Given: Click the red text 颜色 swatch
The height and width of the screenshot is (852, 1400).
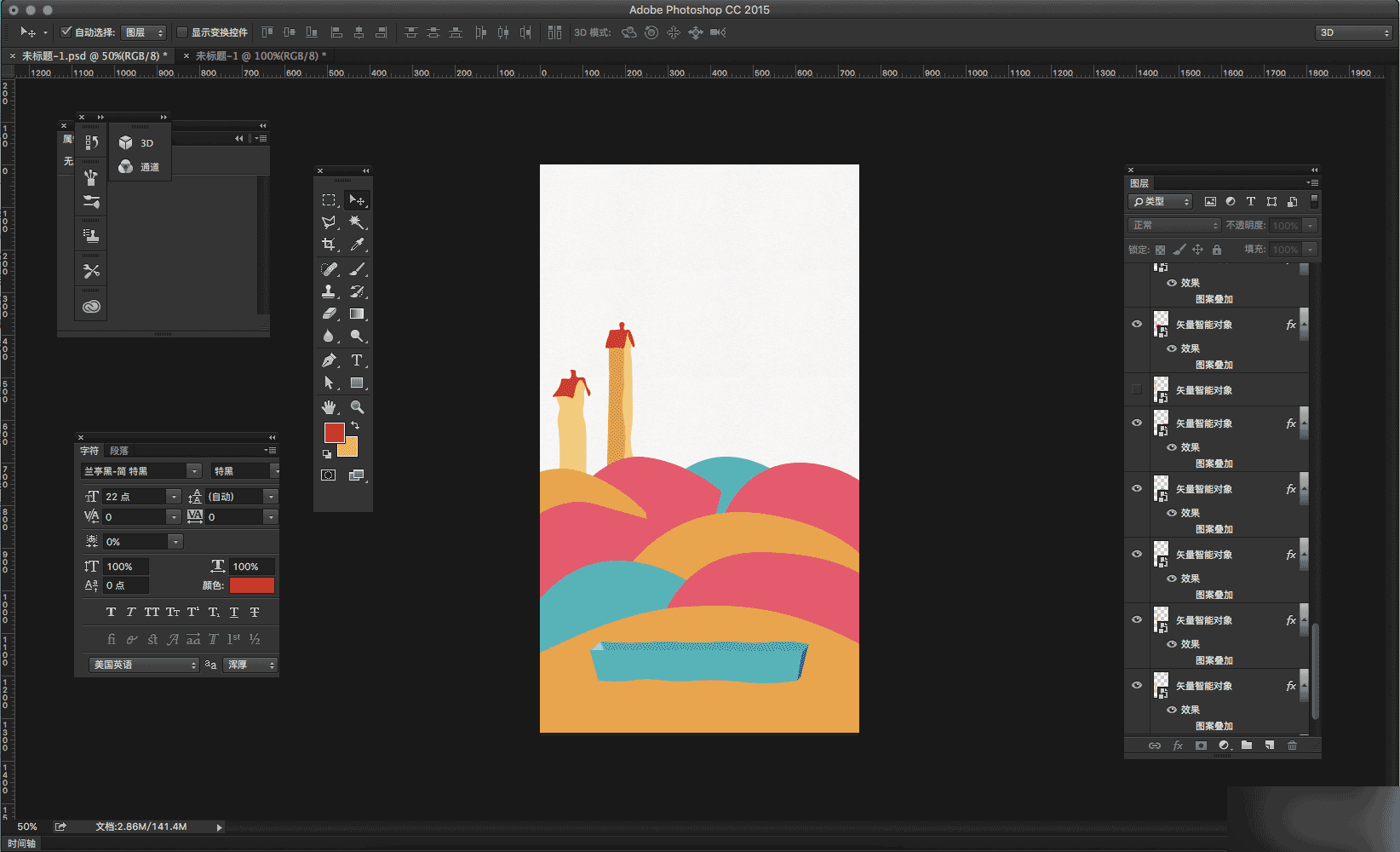Looking at the screenshot, I should [x=252, y=585].
